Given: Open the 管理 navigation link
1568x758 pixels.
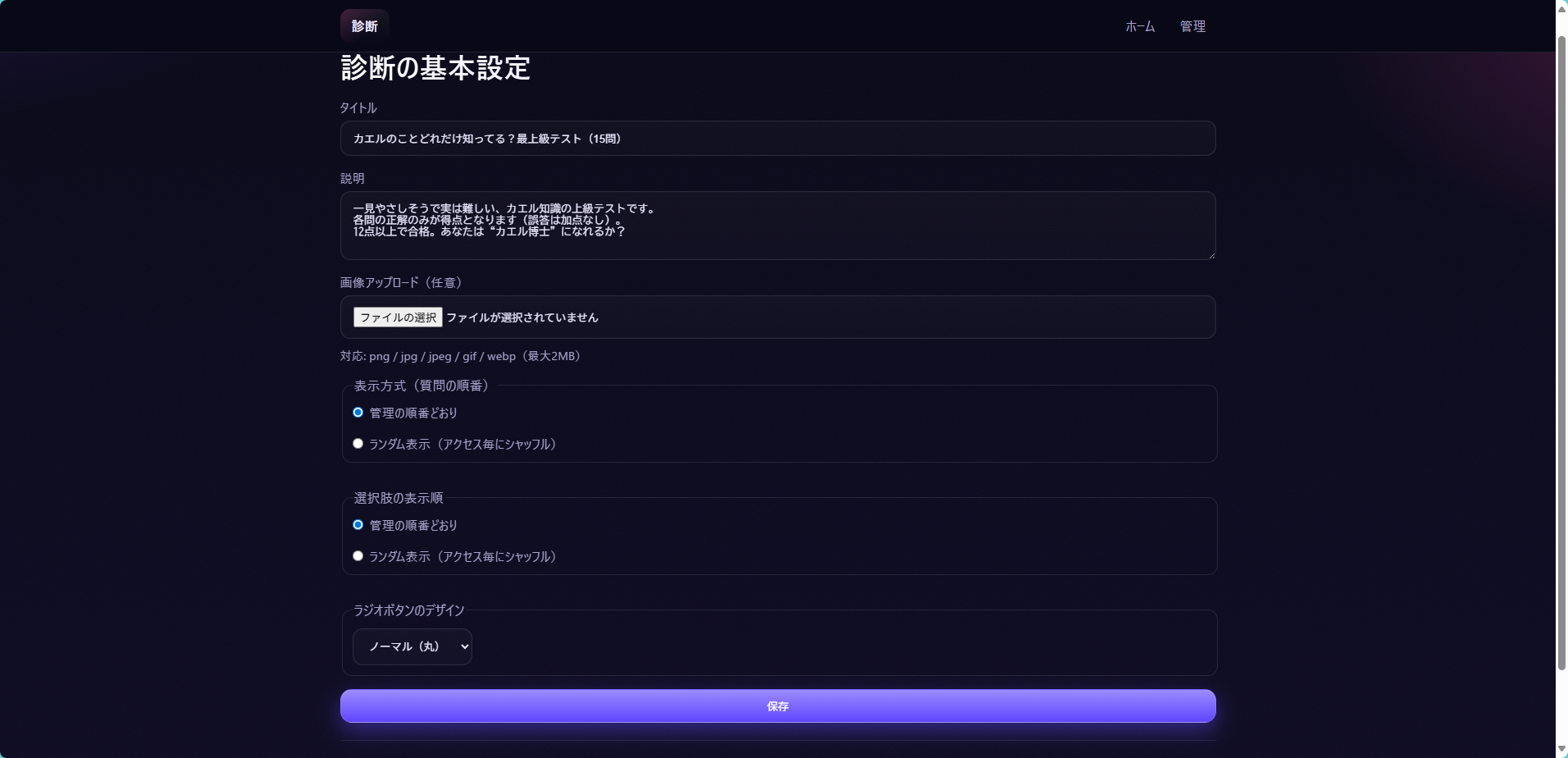Looking at the screenshot, I should pos(1192,26).
